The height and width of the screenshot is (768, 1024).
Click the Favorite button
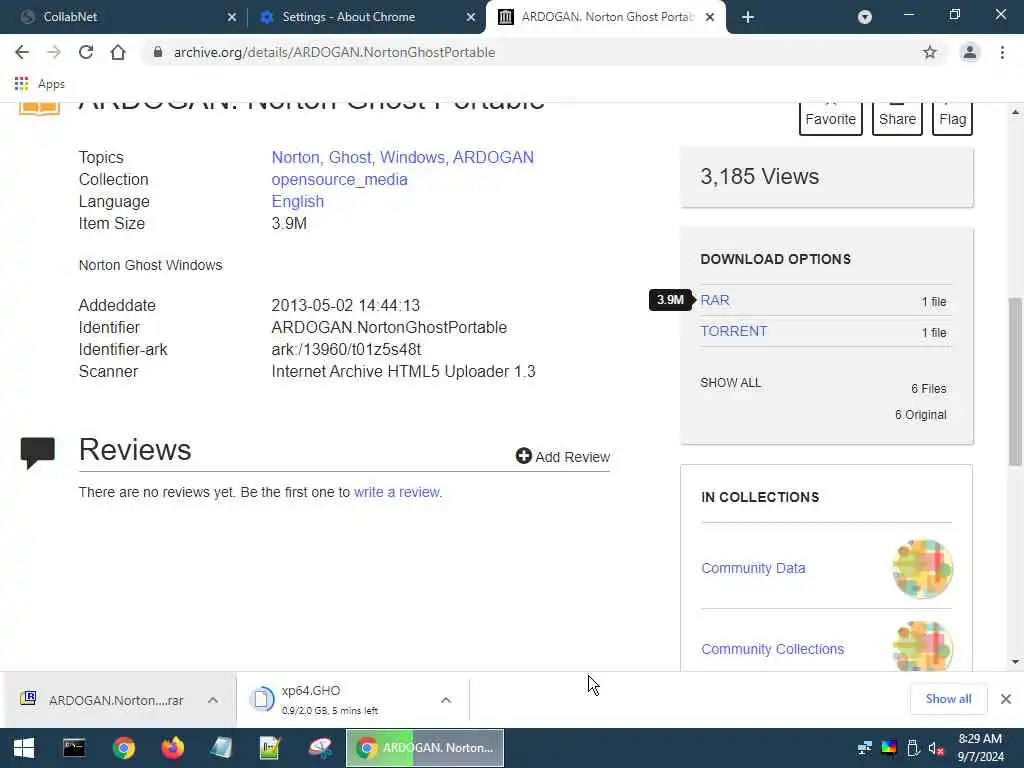point(830,118)
